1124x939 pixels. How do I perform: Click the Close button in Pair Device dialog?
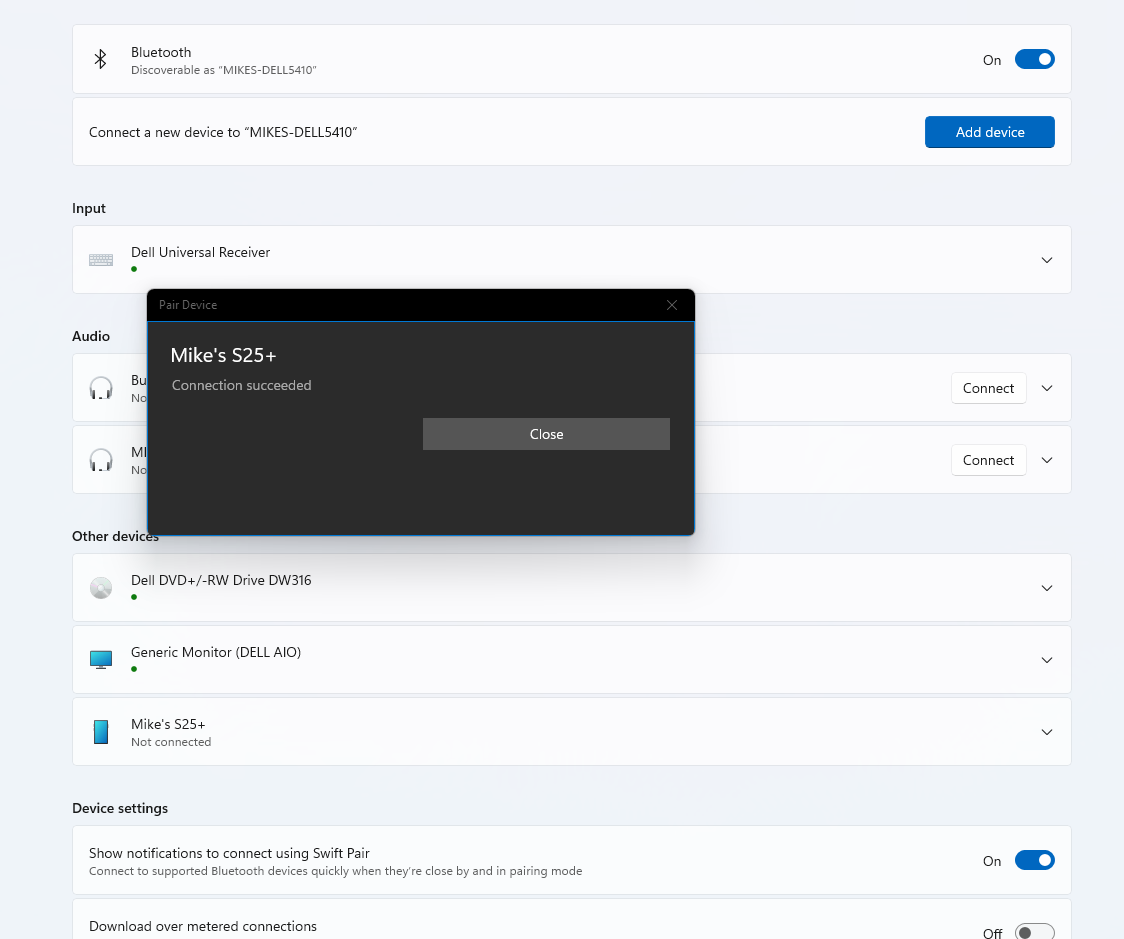pos(546,434)
